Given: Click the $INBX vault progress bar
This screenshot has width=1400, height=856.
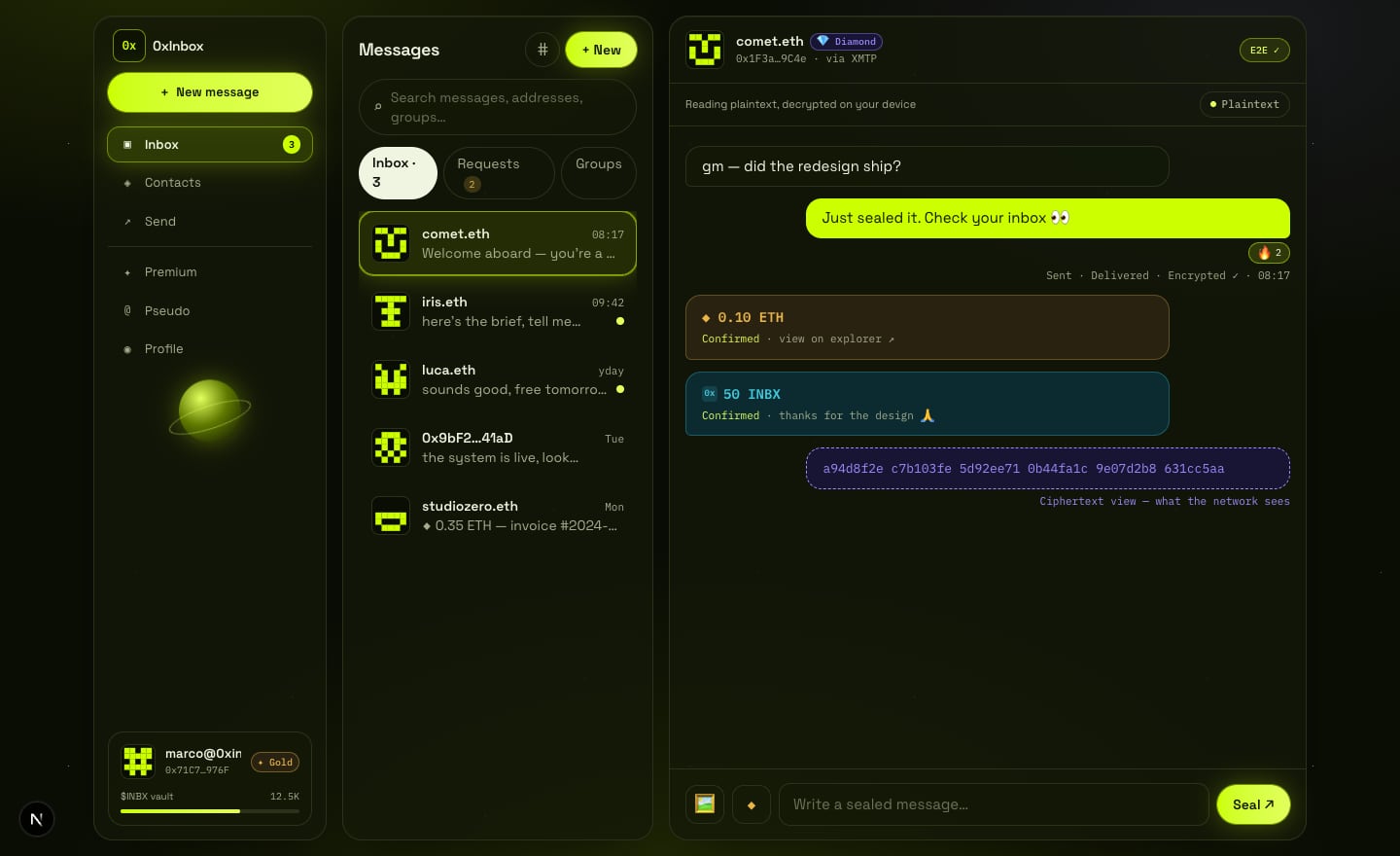Looking at the screenshot, I should [x=210, y=811].
